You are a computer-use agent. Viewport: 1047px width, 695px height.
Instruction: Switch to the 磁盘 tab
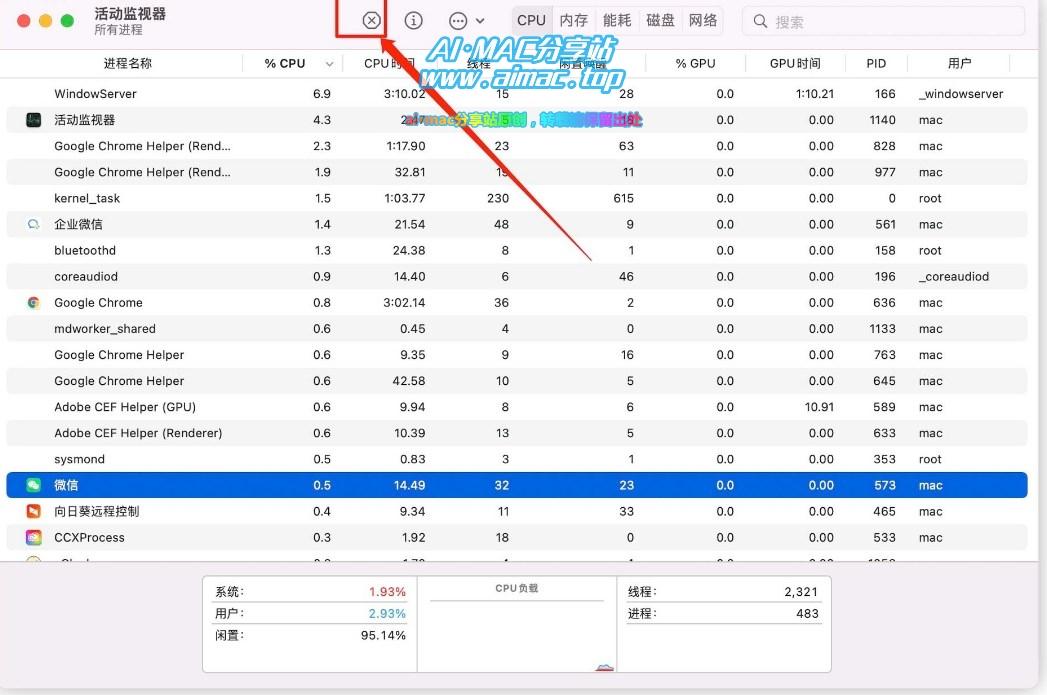tap(660, 21)
